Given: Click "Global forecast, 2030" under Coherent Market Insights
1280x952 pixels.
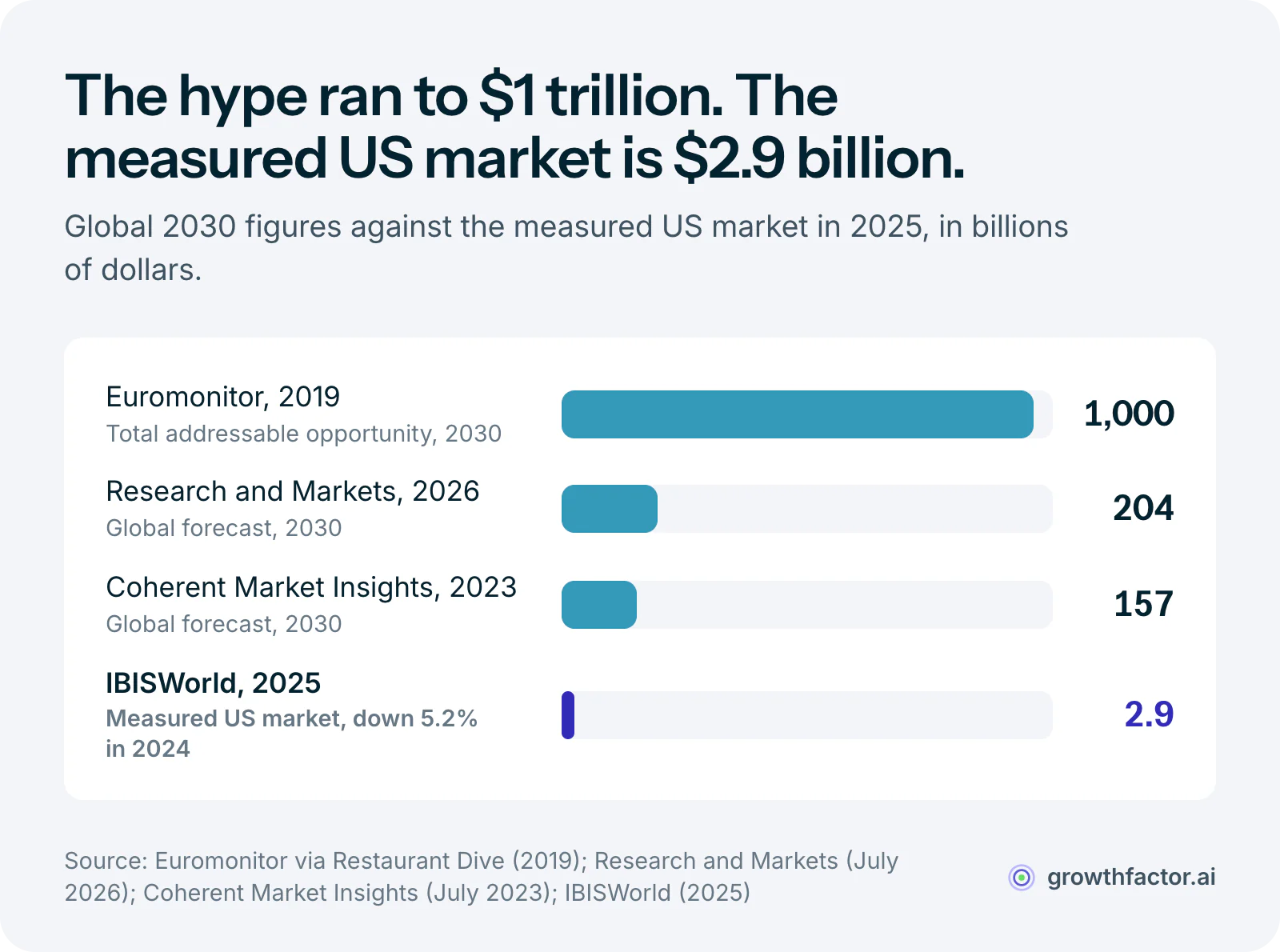Looking at the screenshot, I should (224, 624).
